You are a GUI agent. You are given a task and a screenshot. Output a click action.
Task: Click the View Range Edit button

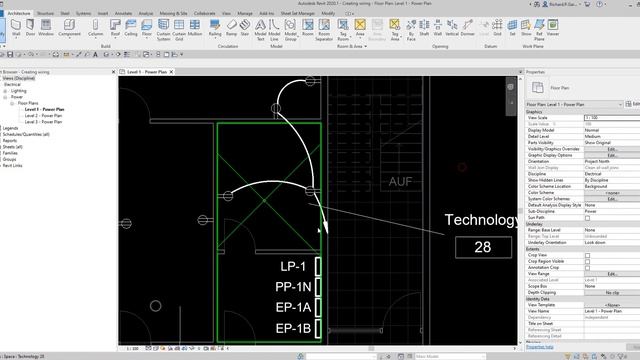point(612,274)
